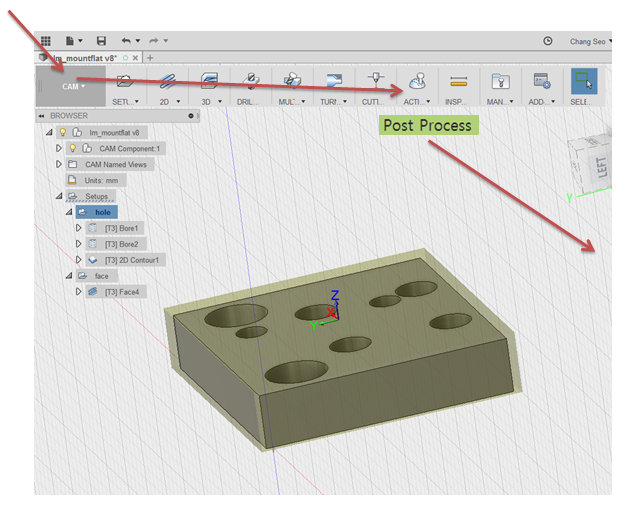
Task: Select lm_mountflat v8 in the browser
Action: (x=114, y=133)
